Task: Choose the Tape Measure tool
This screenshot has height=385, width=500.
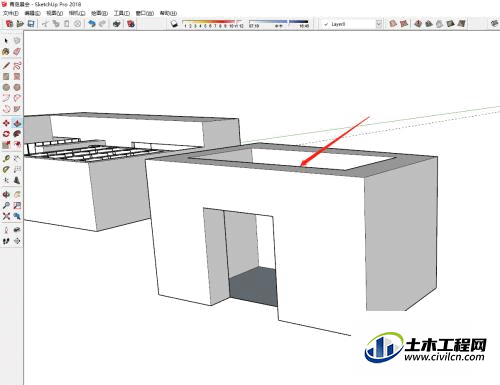Action: [6, 159]
